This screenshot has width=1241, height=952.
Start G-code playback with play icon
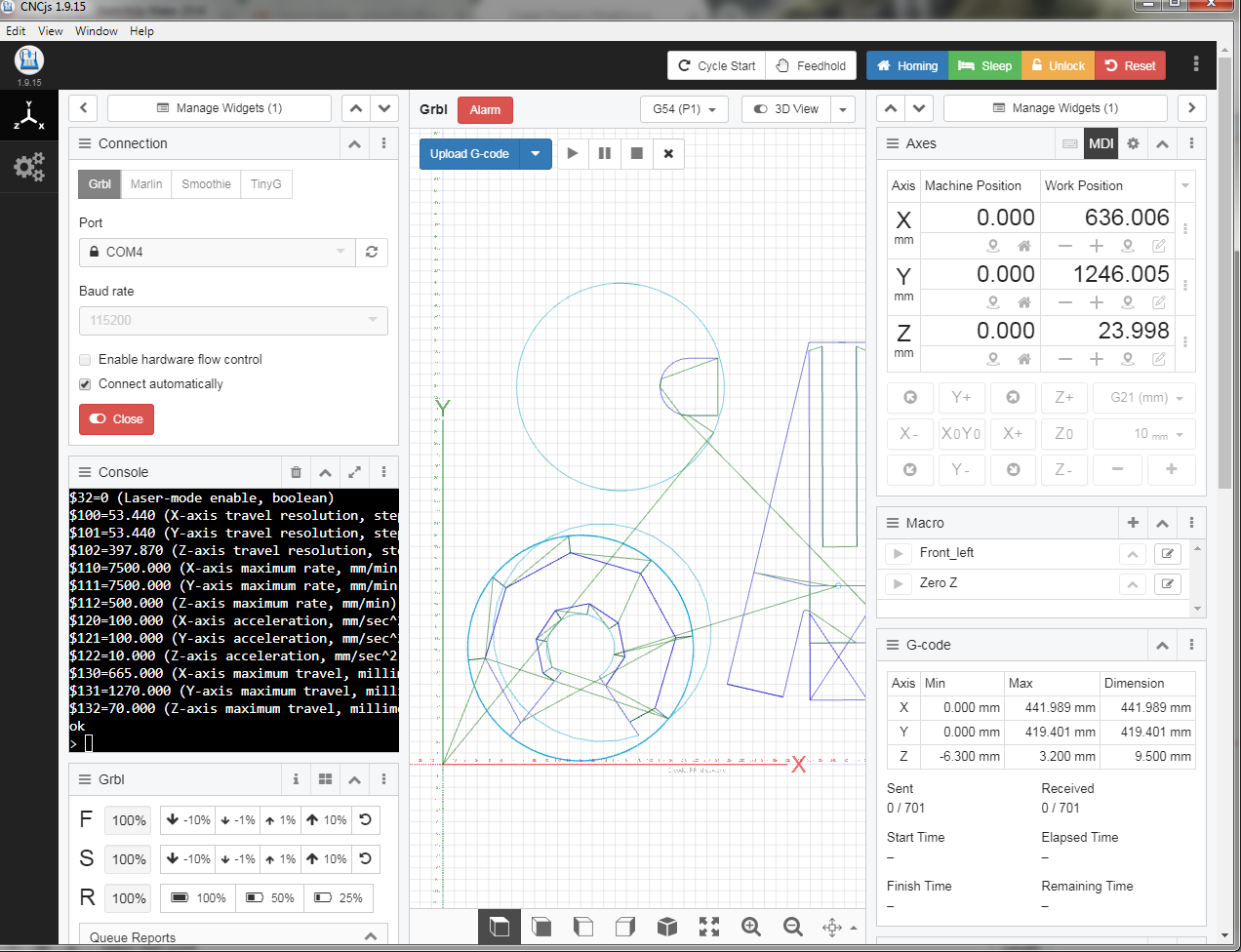(573, 153)
